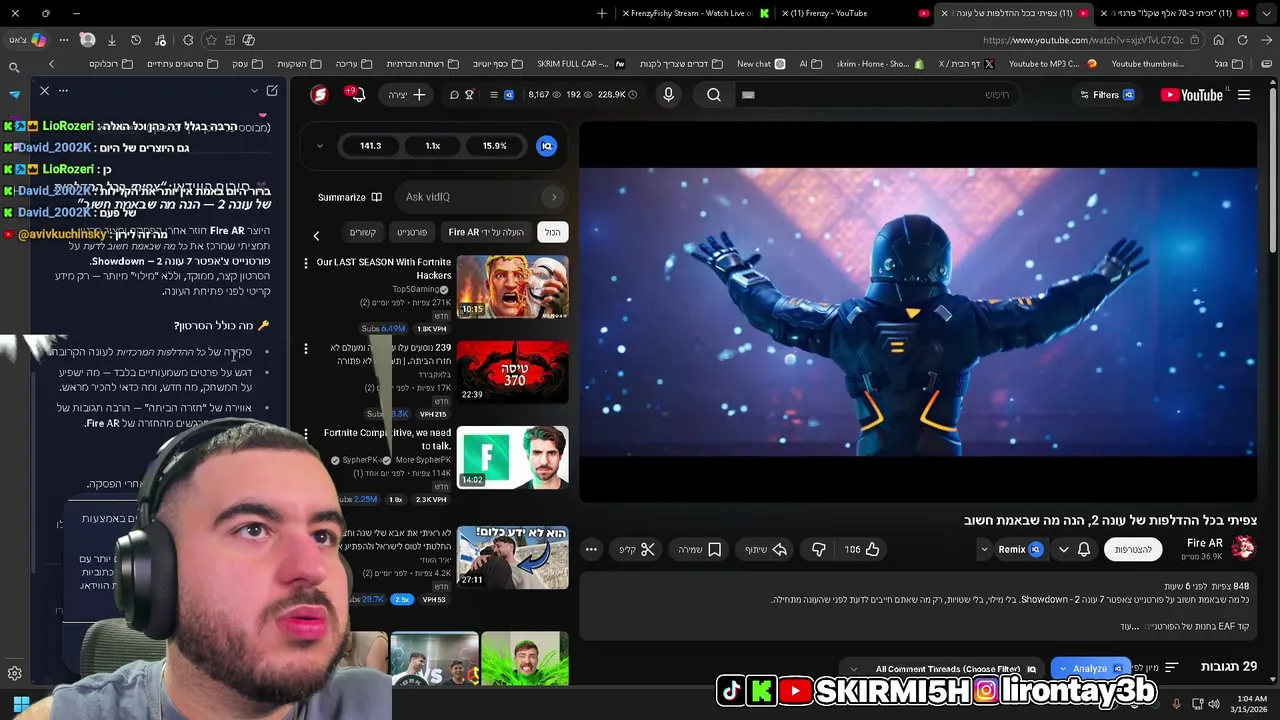This screenshot has height=720, width=1280.
Task: Click the Join (להצטרפות) button
Action: click(x=1134, y=549)
